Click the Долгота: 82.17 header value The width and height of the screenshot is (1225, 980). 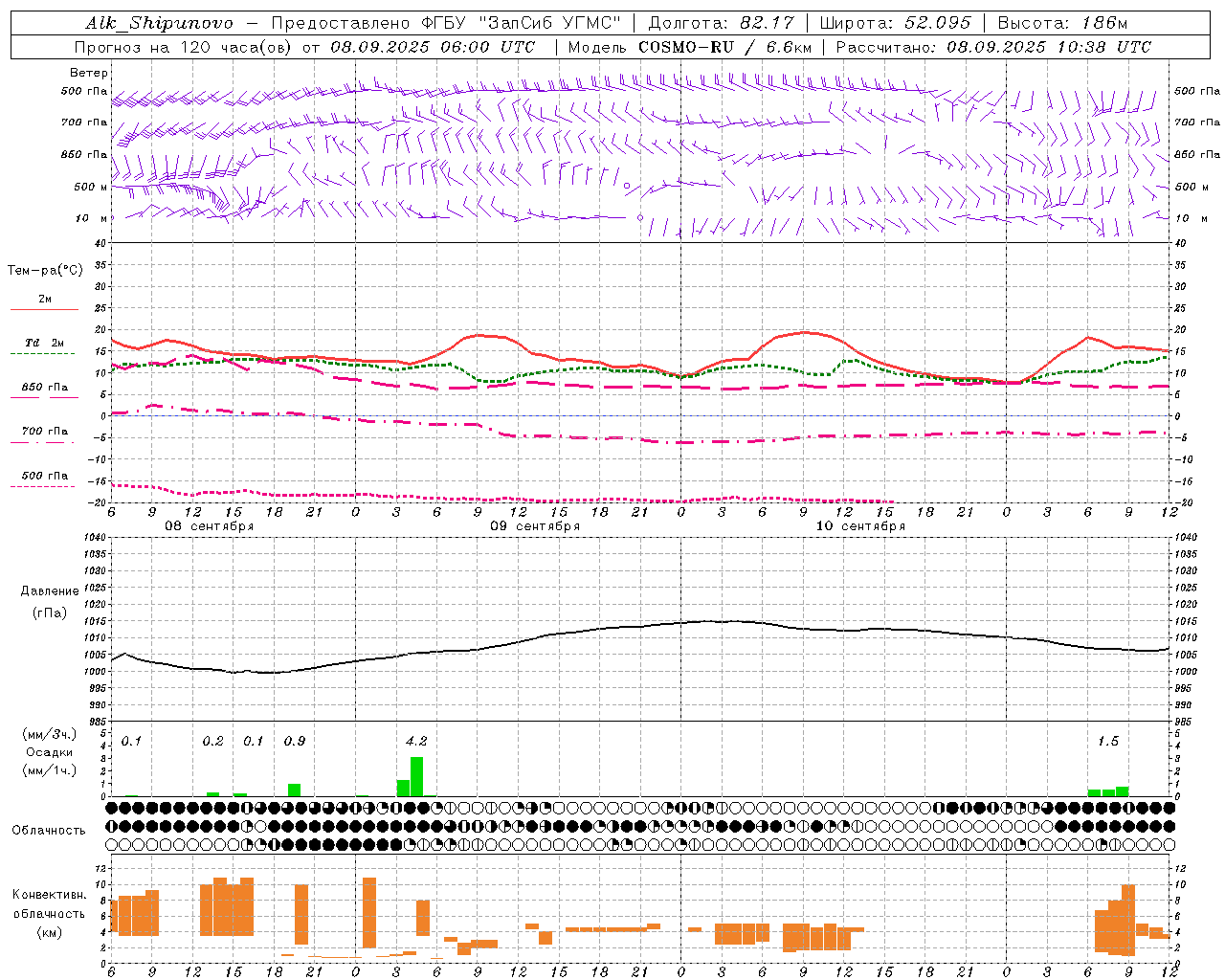click(721, 23)
